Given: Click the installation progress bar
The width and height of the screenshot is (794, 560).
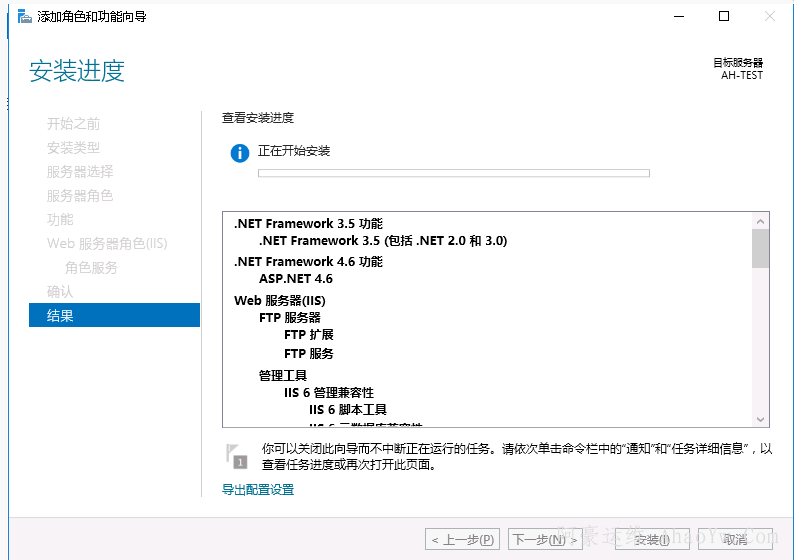Looking at the screenshot, I should [x=453, y=173].
